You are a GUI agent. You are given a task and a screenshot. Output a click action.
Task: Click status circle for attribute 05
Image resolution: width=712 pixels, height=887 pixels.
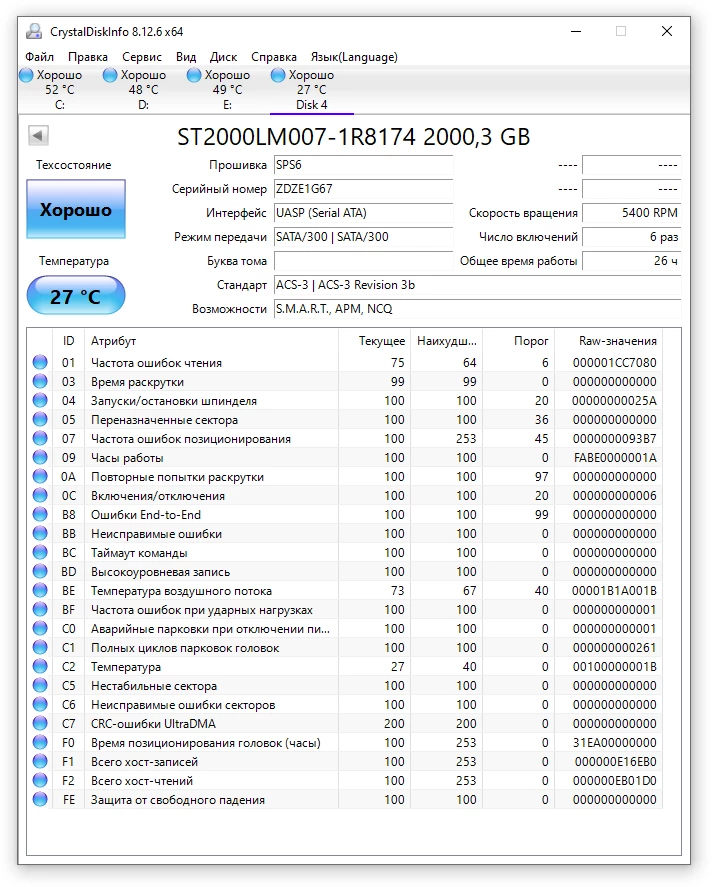40,419
